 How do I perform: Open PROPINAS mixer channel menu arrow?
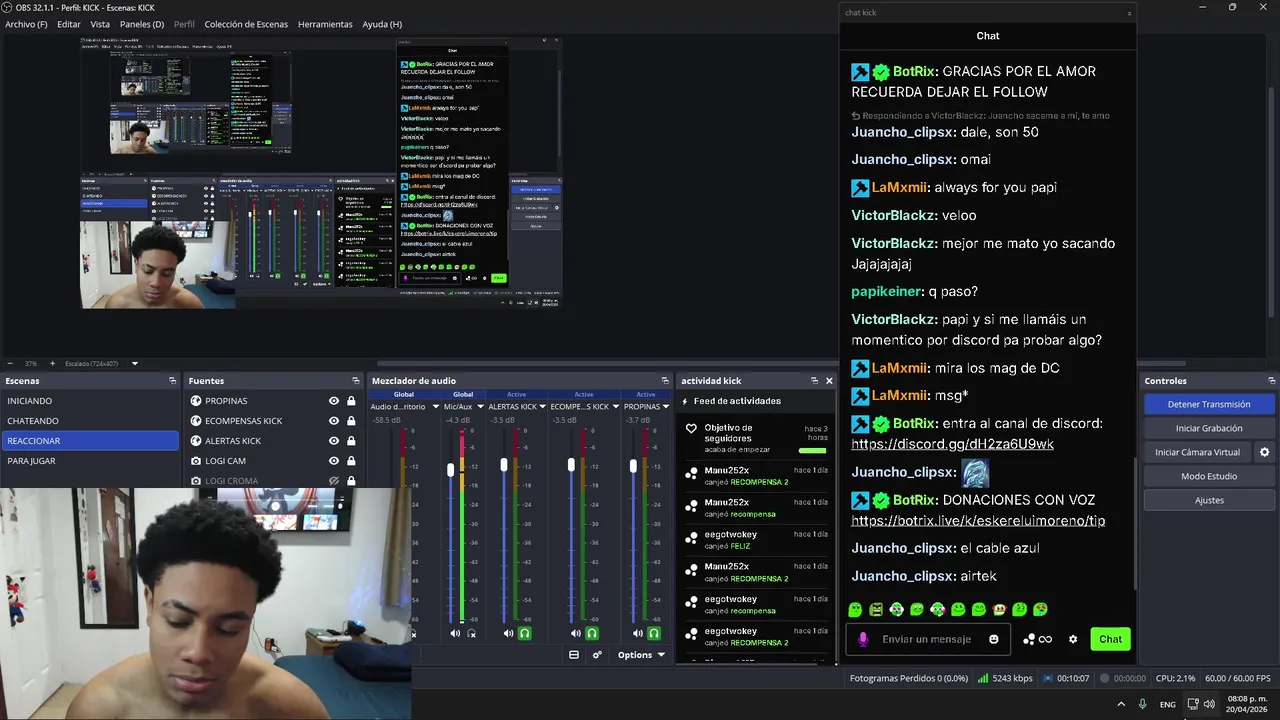pos(667,407)
